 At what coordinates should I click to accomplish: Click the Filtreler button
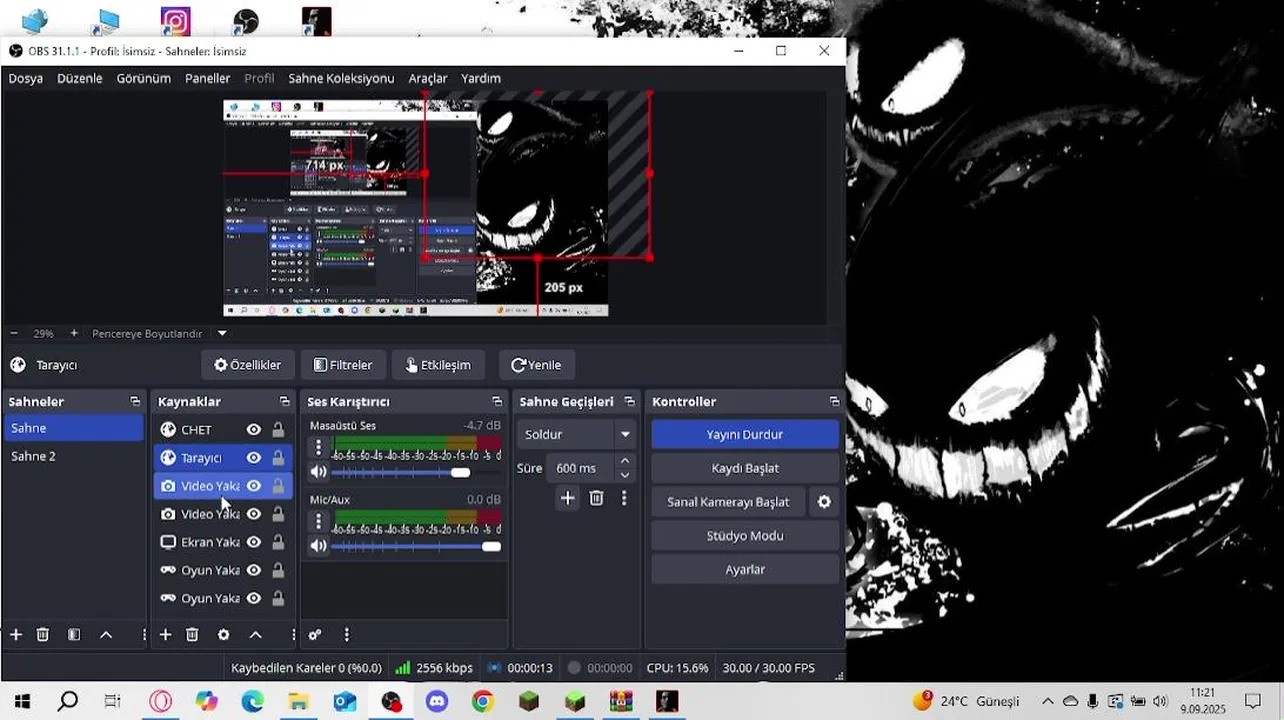343,365
